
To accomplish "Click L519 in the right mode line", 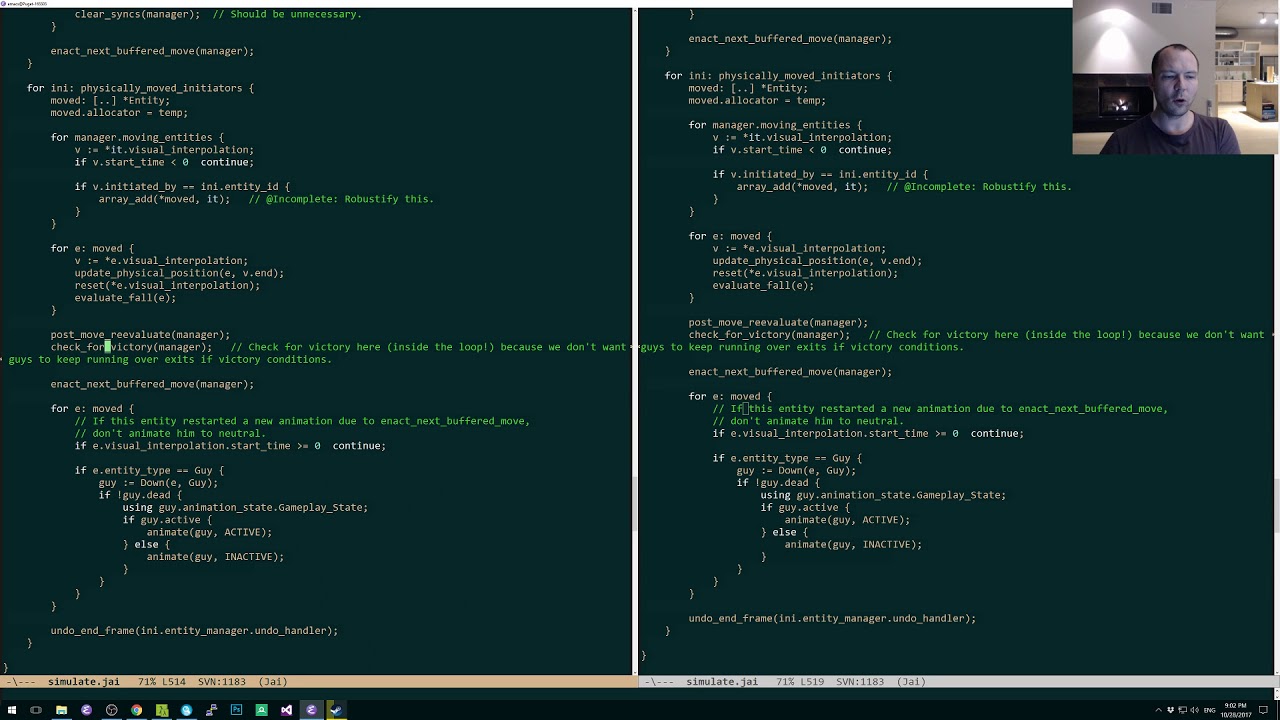I will [812, 681].
